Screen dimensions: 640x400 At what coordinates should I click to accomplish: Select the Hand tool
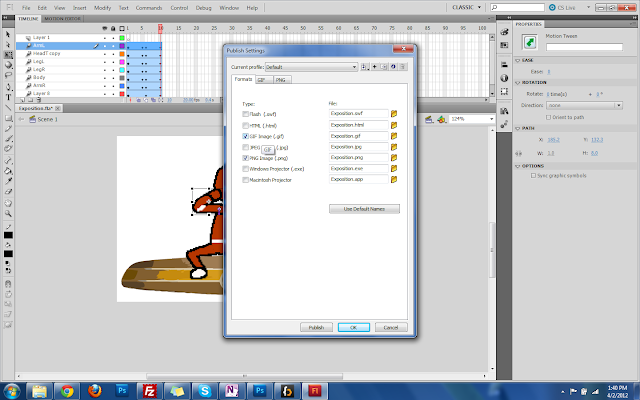tap(8, 203)
